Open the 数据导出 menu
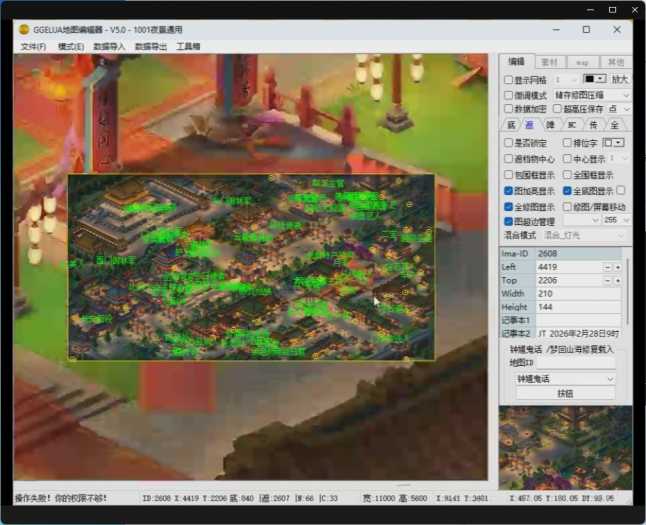Screen dimensions: 646x525 (x=151, y=47)
